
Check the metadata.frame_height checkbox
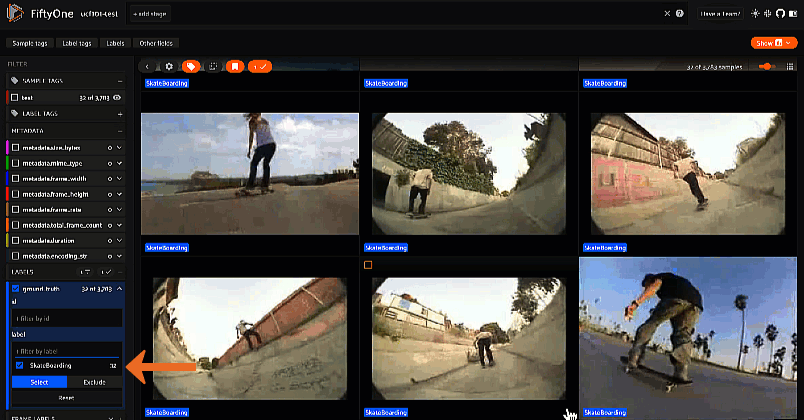[x=15, y=194]
